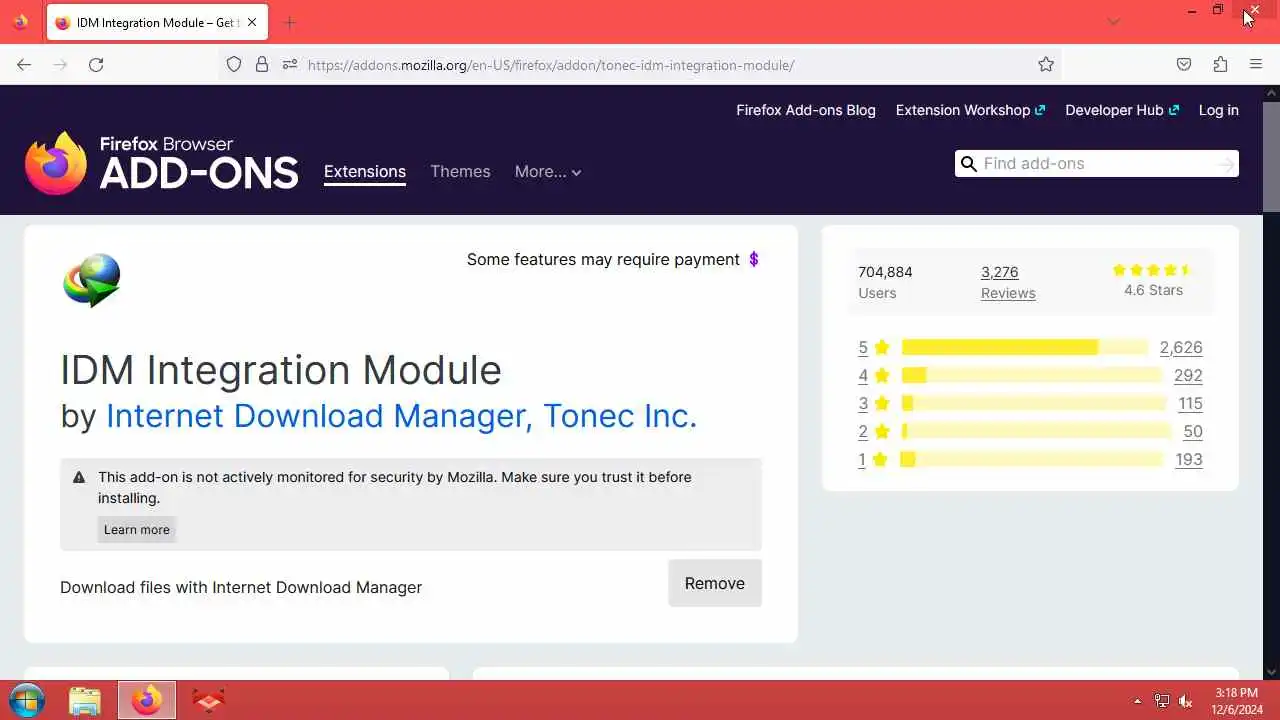1280x720 pixels.
Task: Go back with the browser back arrow
Action: [x=24, y=65]
